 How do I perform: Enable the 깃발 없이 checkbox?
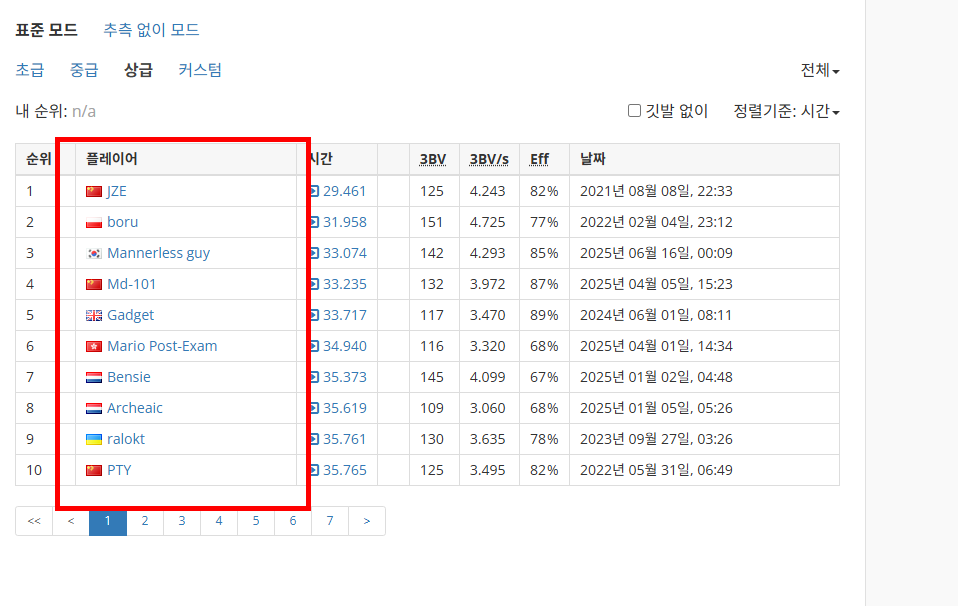tap(634, 111)
